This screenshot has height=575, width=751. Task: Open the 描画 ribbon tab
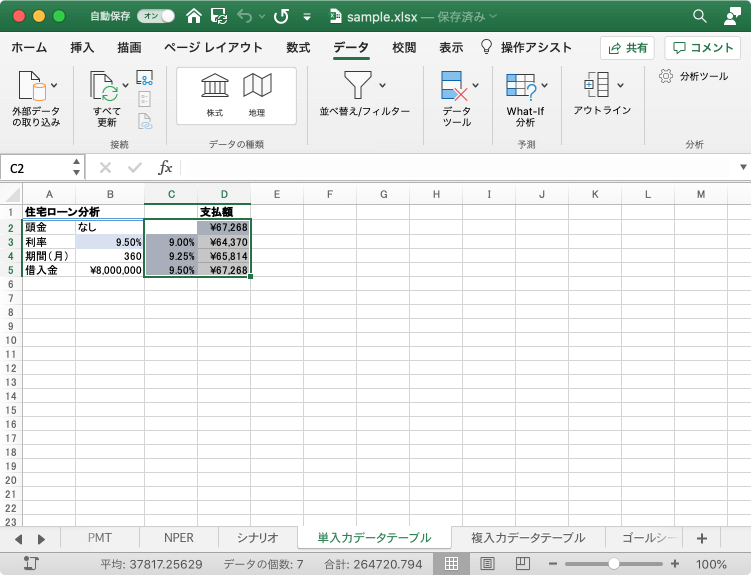click(129, 47)
